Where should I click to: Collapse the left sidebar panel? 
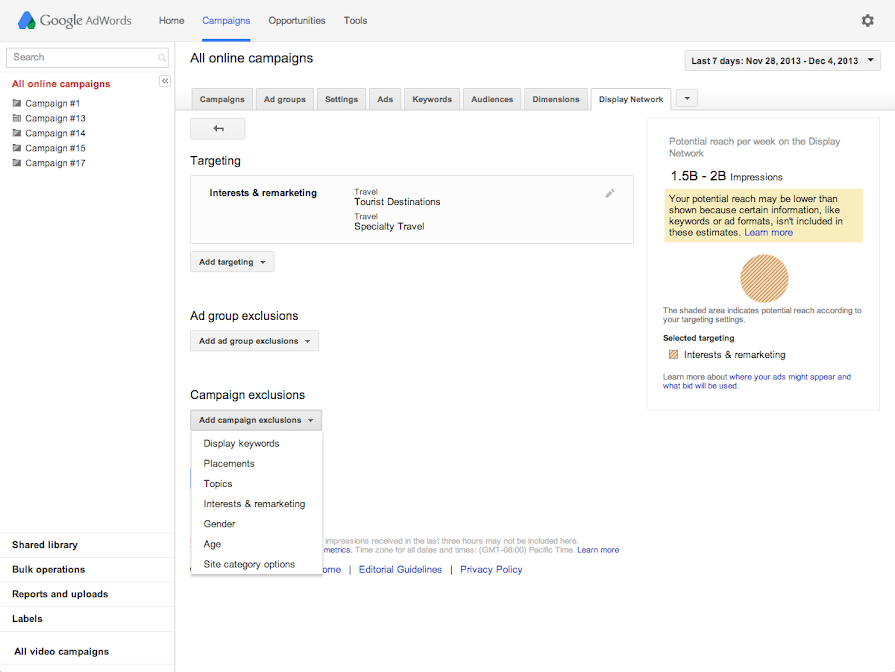pyautogui.click(x=165, y=81)
